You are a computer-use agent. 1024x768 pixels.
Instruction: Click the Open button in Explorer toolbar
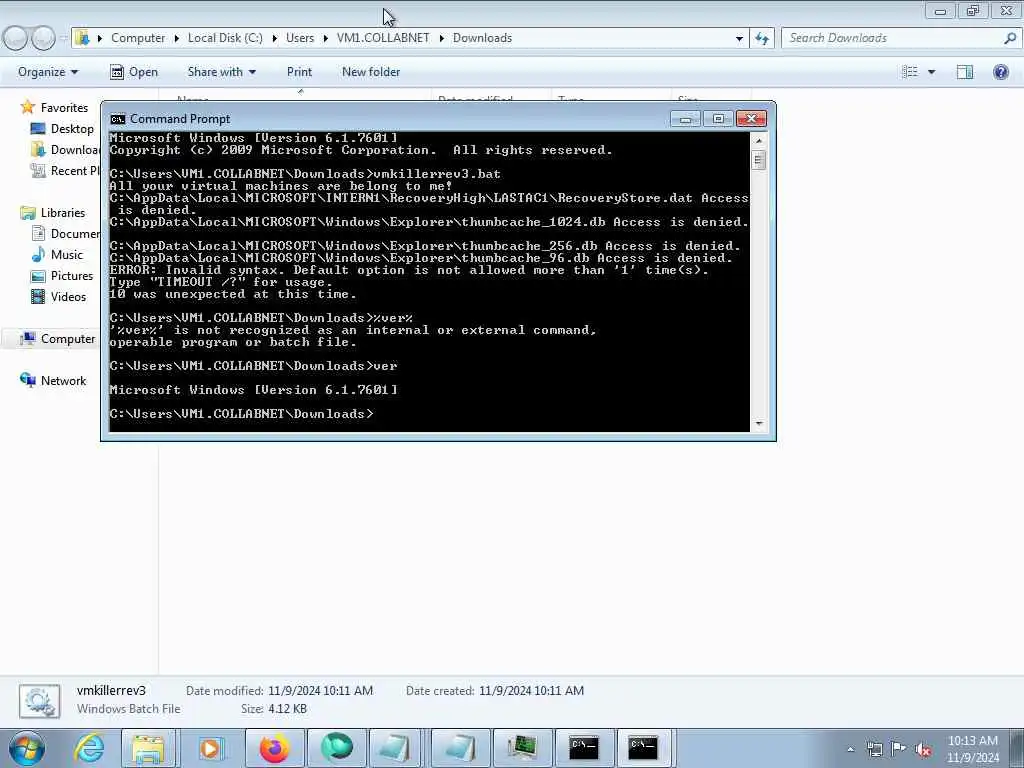(134, 72)
